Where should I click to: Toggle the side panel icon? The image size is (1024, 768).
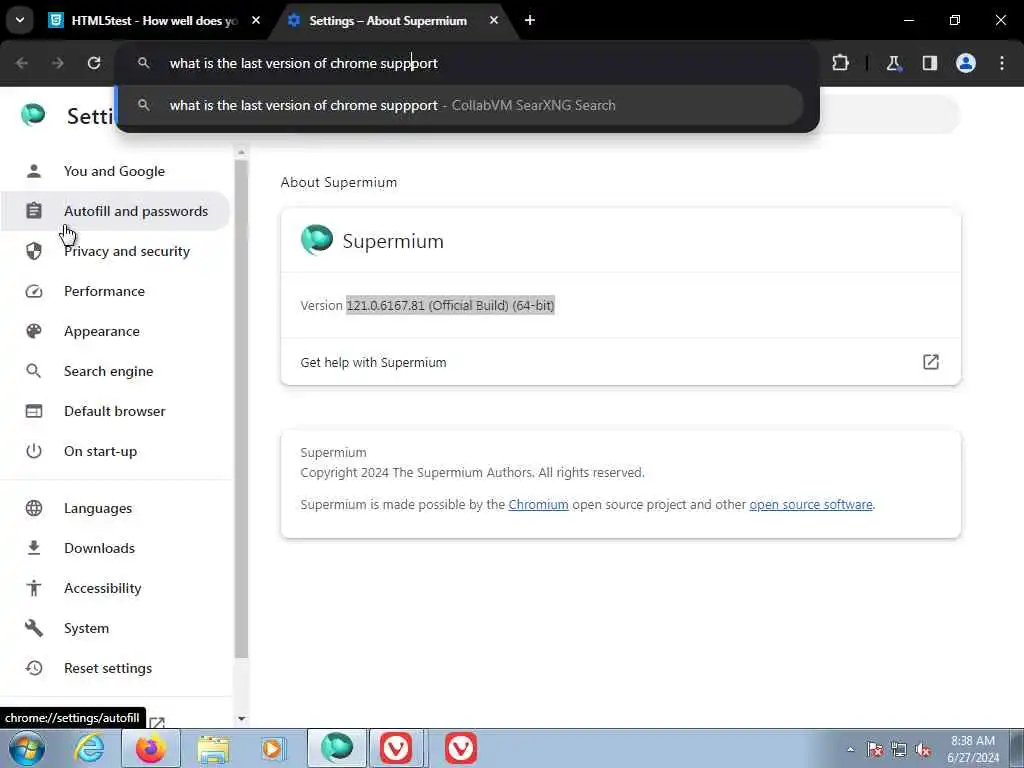click(929, 63)
